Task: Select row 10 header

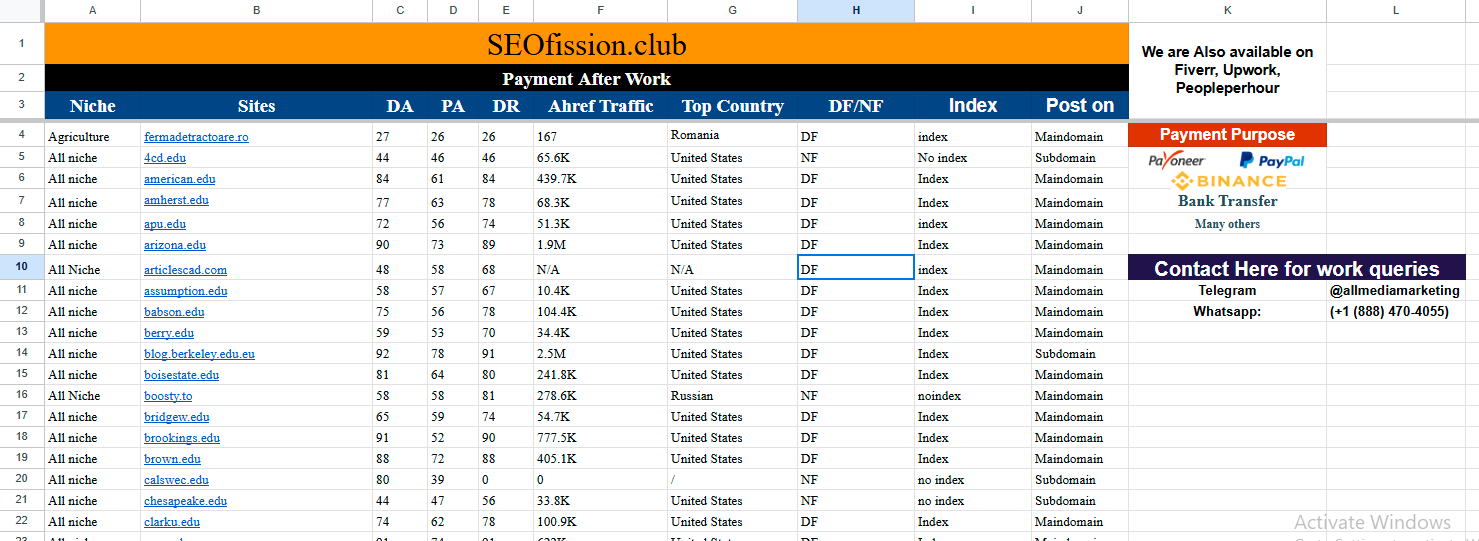Action: (x=22, y=267)
